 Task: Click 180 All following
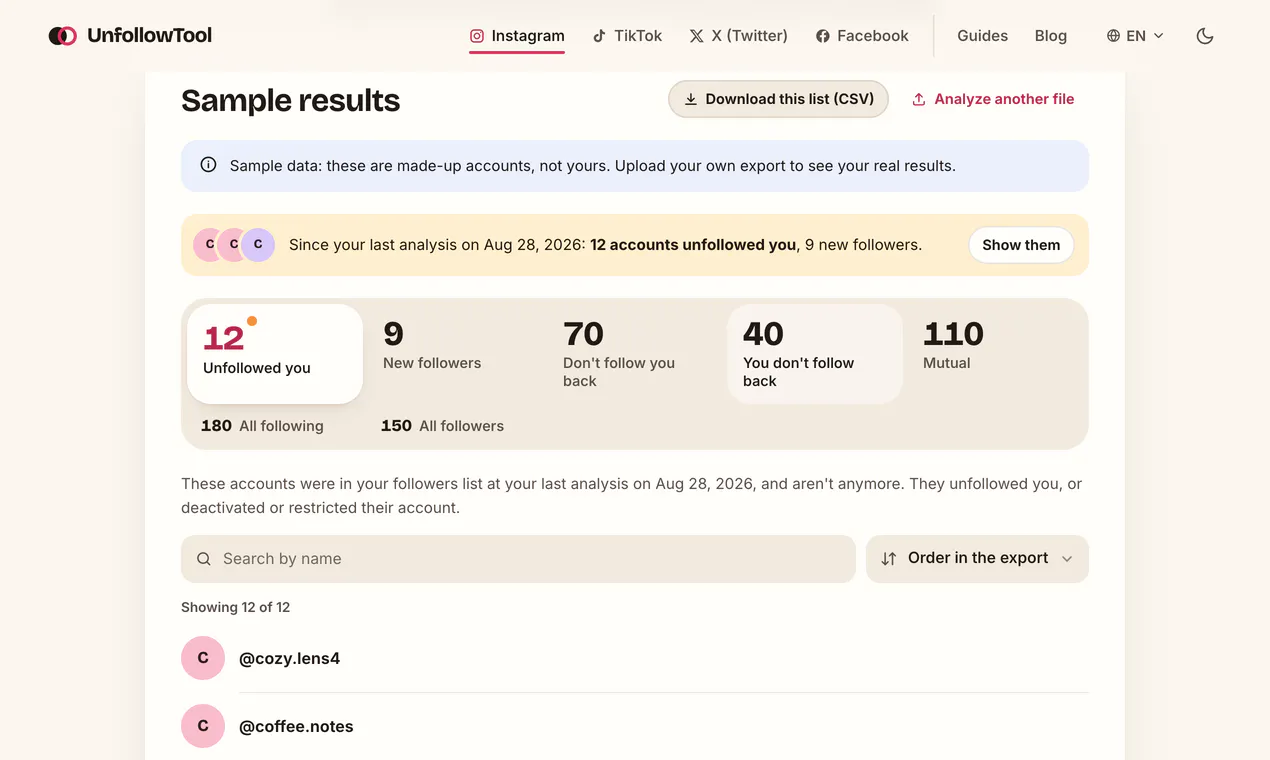tap(262, 426)
